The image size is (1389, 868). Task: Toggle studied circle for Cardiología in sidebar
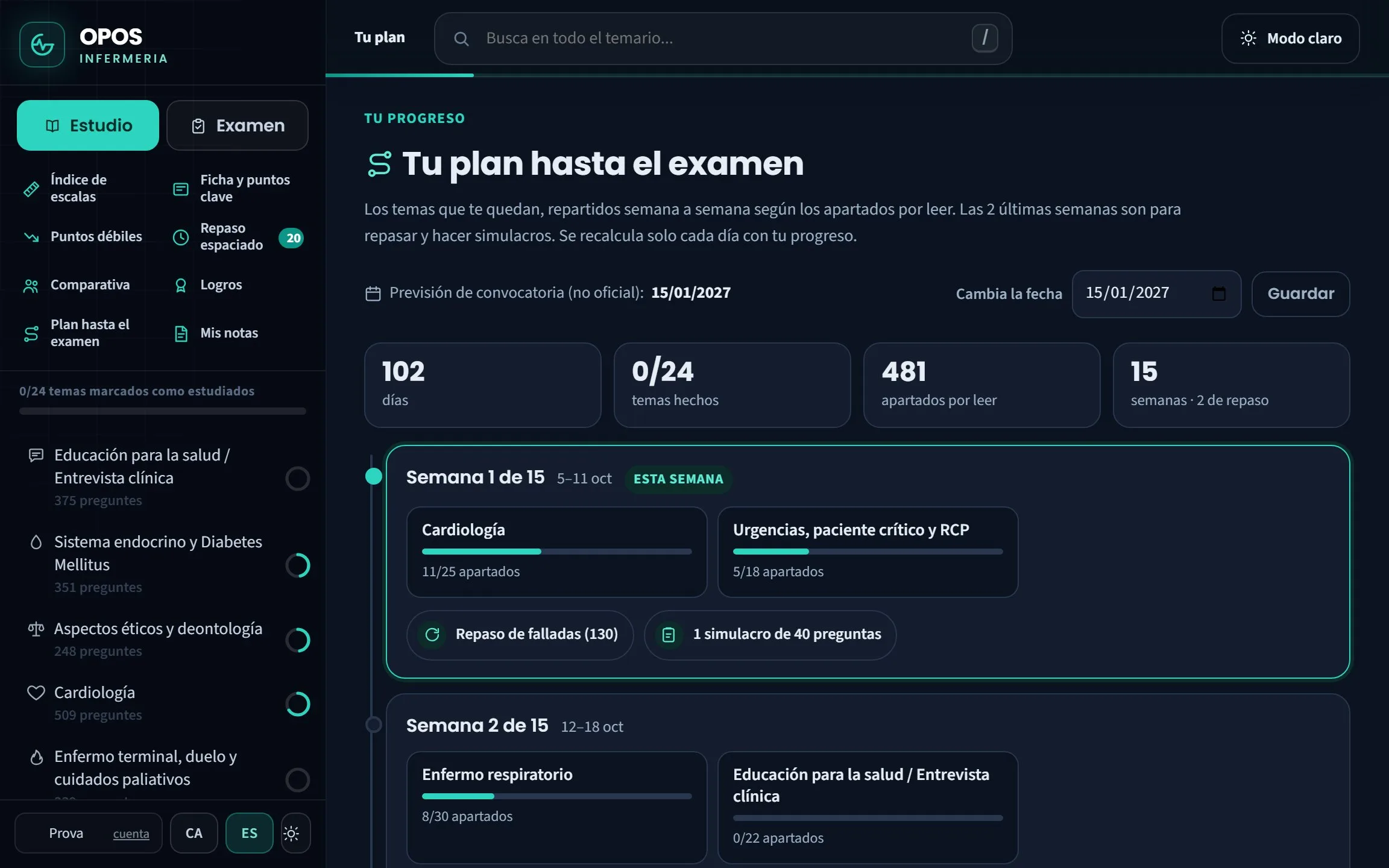pyautogui.click(x=298, y=704)
